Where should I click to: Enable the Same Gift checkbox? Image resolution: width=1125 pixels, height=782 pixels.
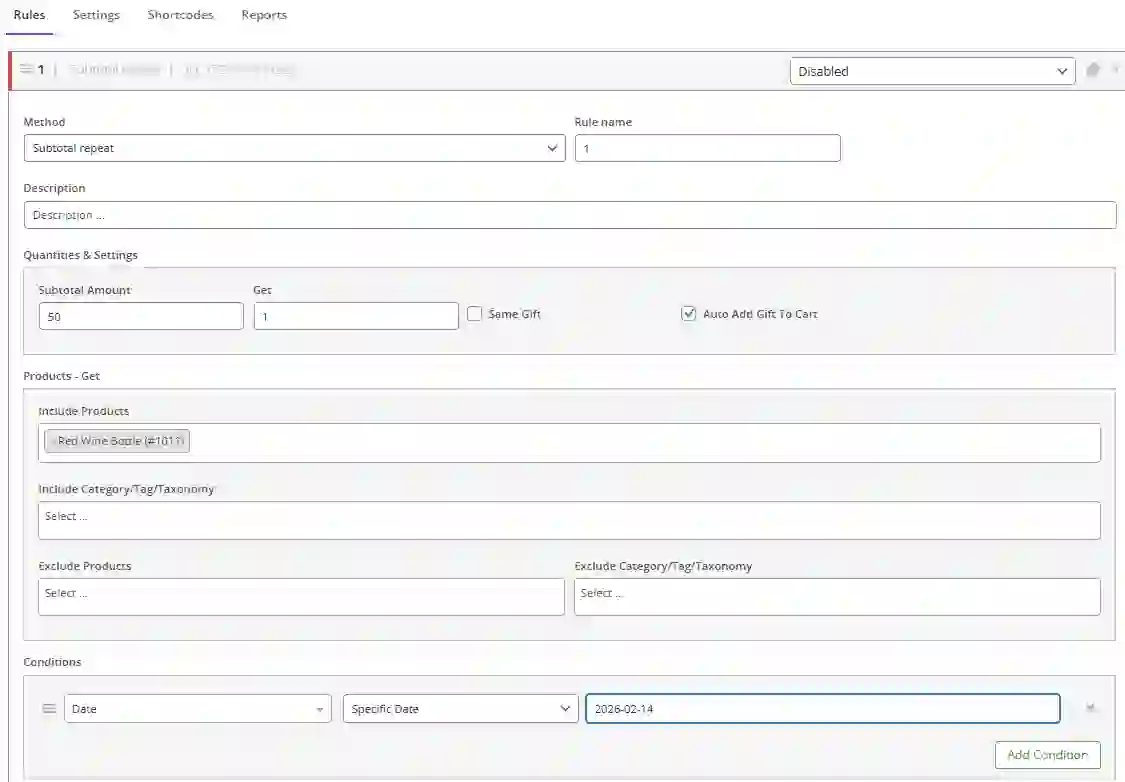point(475,313)
